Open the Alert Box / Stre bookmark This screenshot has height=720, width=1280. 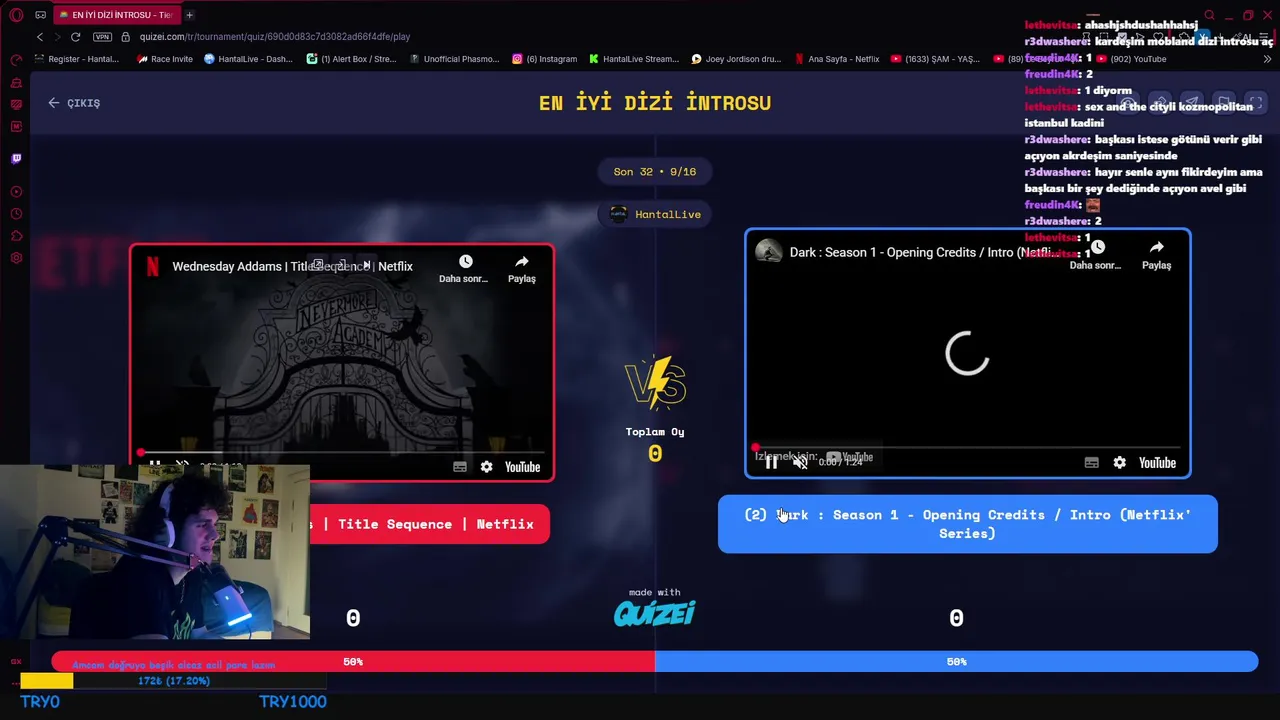point(351,59)
